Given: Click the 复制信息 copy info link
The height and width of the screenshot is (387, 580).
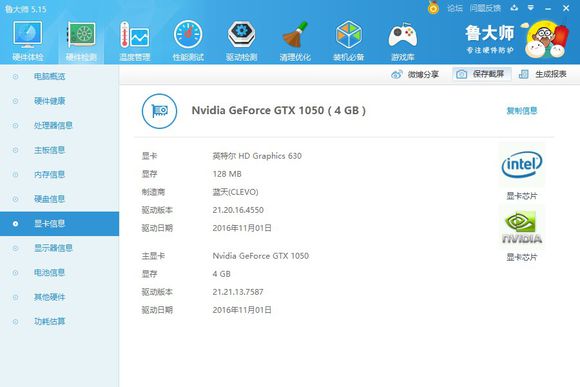Looking at the screenshot, I should [522, 111].
